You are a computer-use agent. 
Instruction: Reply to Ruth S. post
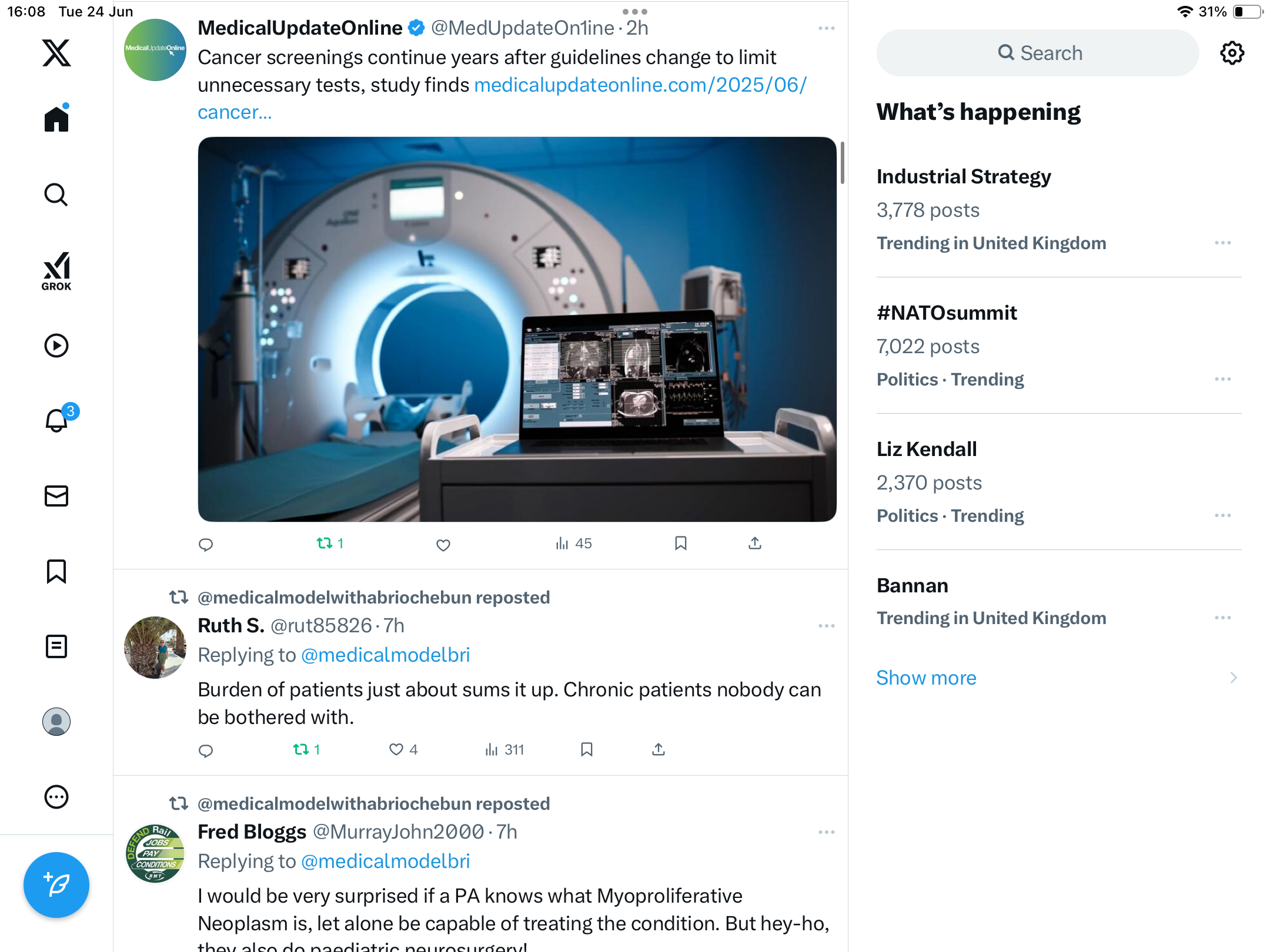(206, 750)
